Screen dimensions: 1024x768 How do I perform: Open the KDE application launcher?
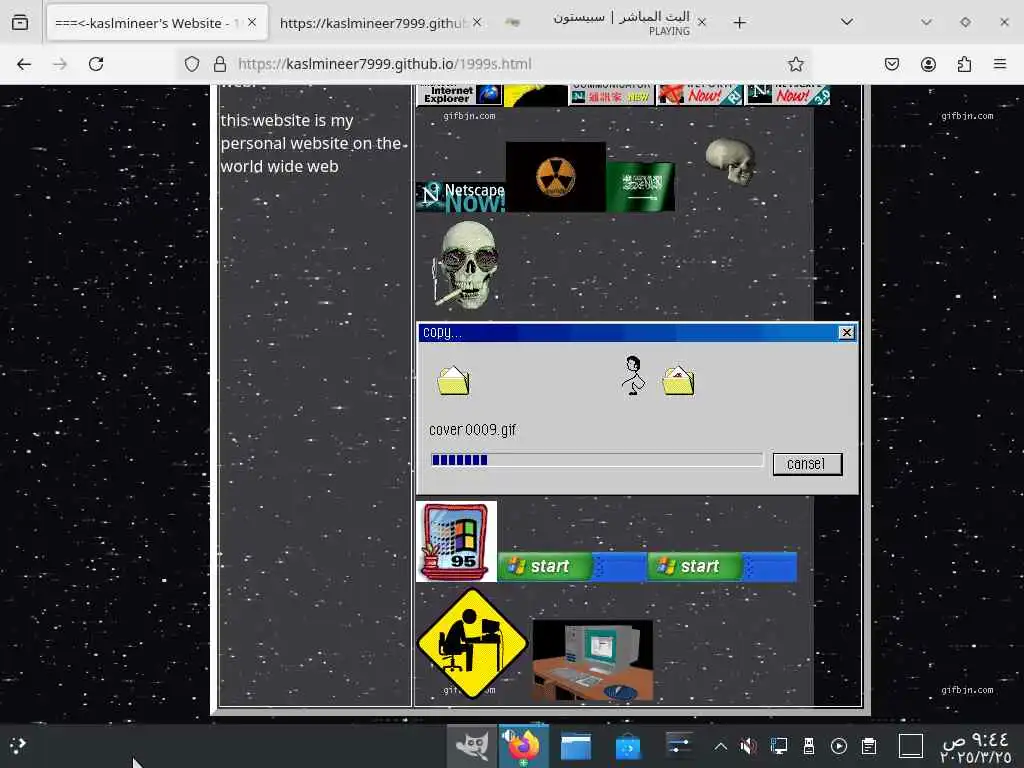[18, 744]
